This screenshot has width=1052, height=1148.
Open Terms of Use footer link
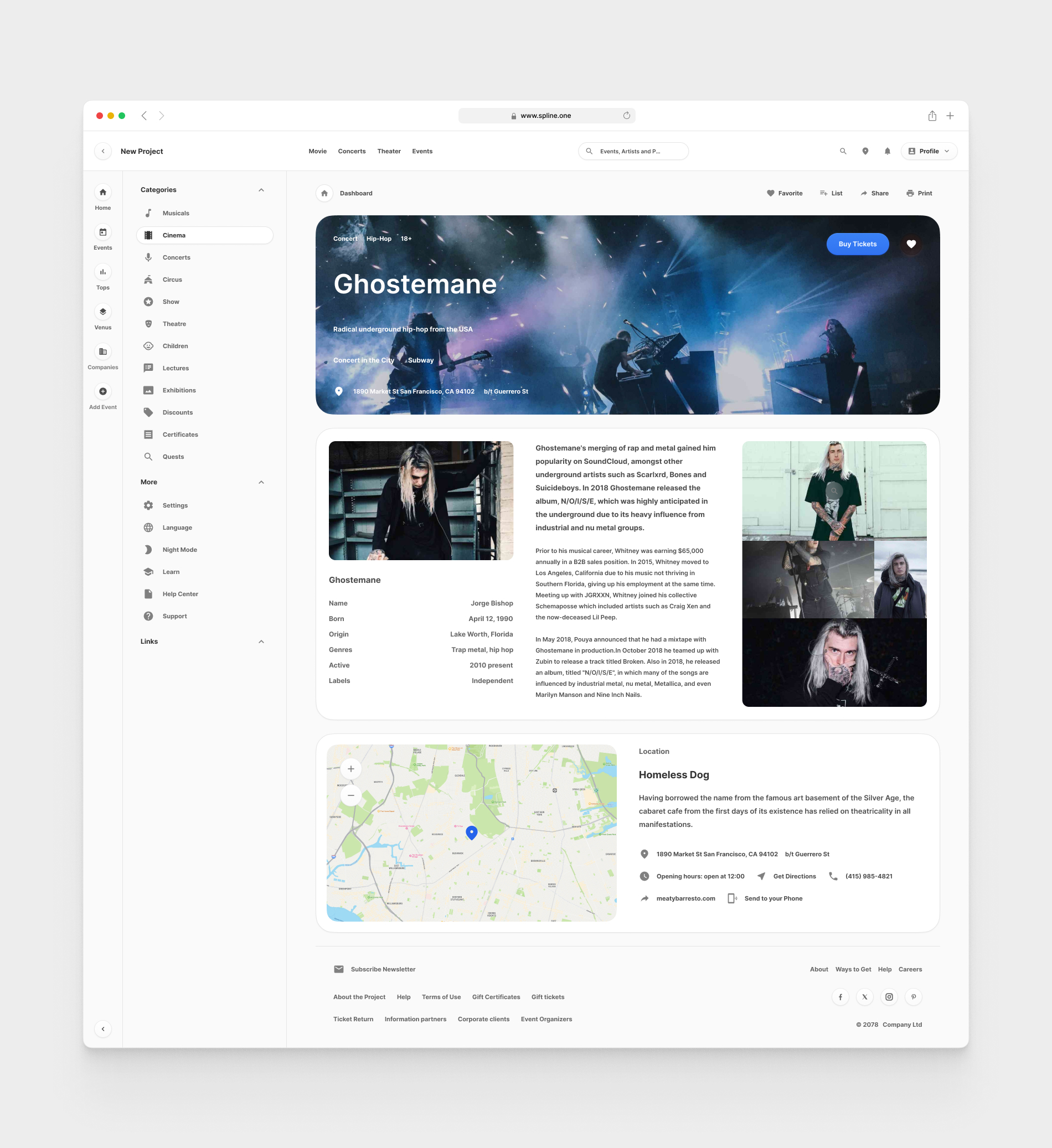(x=441, y=997)
